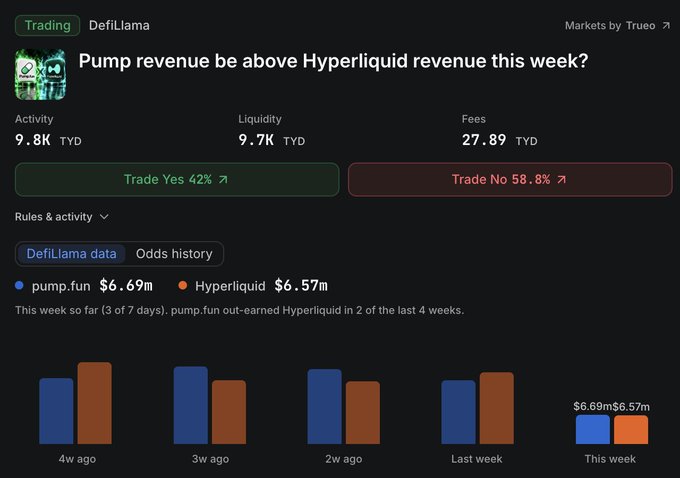
Task: Trade No at 58.8%
Action: (x=510, y=180)
